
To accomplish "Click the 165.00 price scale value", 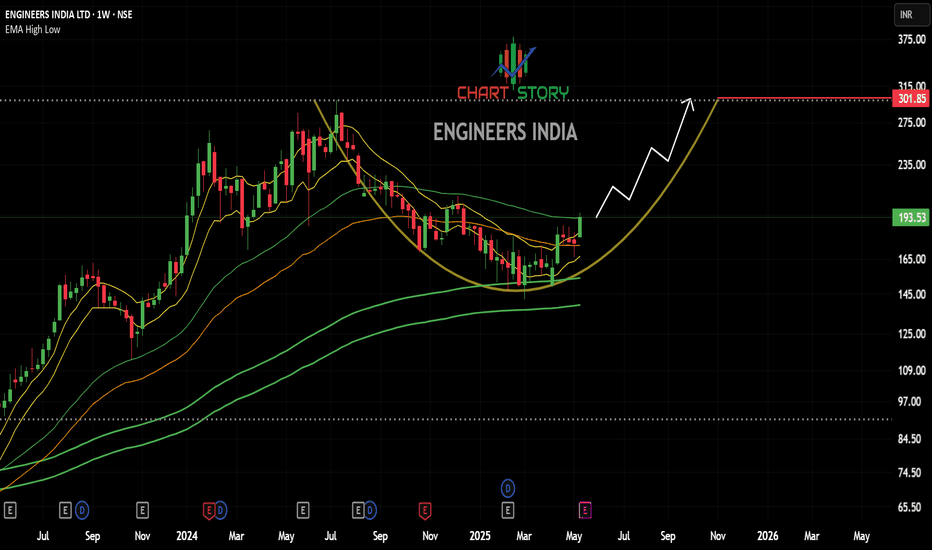I will click(x=912, y=259).
